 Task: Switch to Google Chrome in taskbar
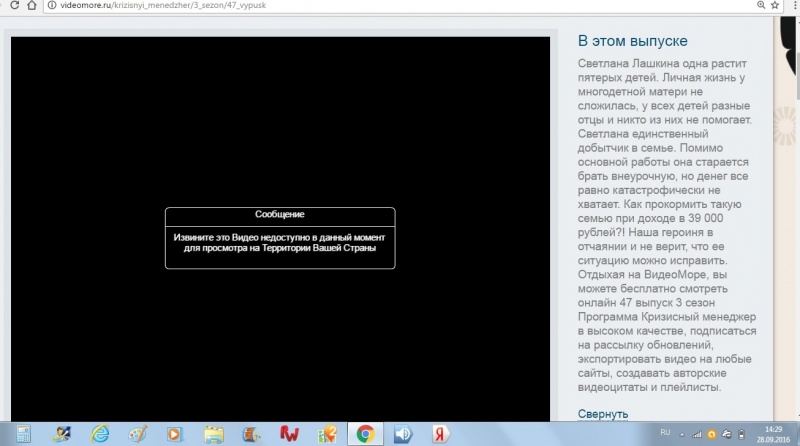pyautogui.click(x=365, y=434)
